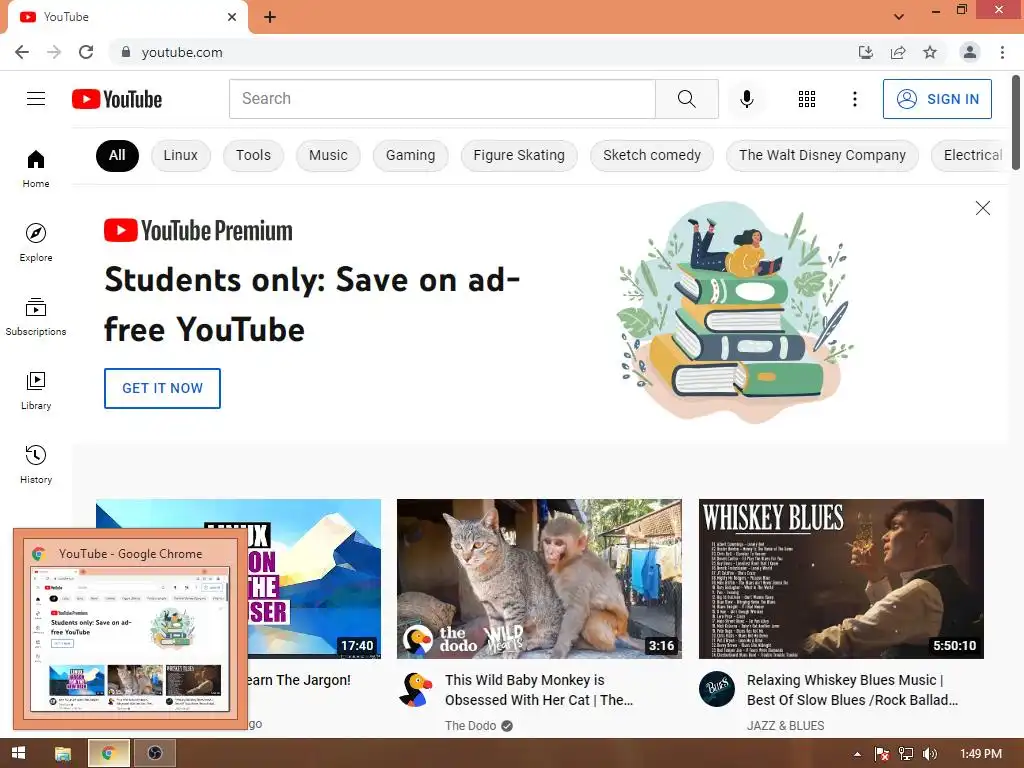Screen dimensions: 1024x768
Task: Click the SIGN IN button
Action: coord(937,99)
